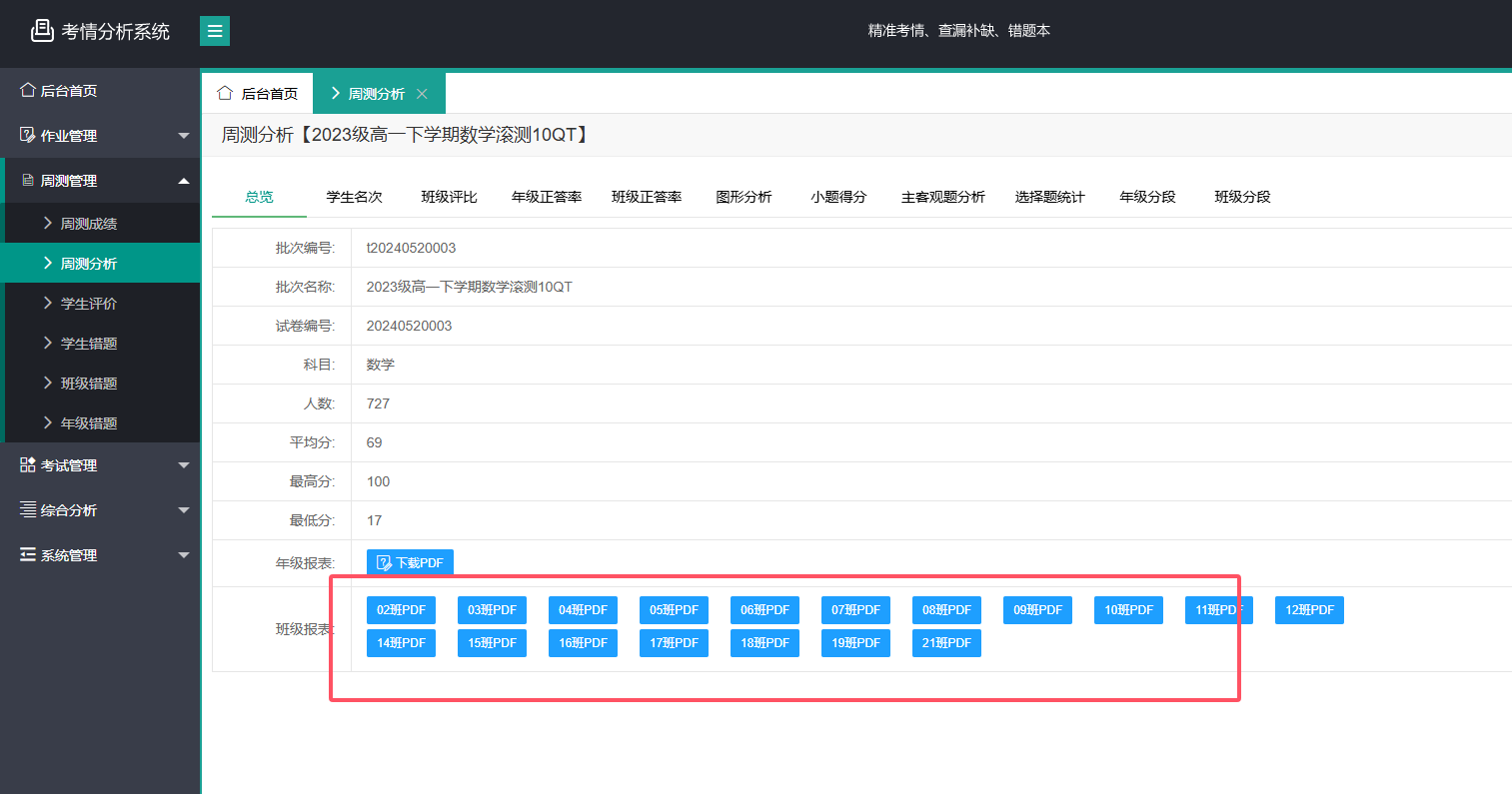The image size is (1512, 794).
Task: Switch to the 小题得分 tab
Action: point(838,197)
